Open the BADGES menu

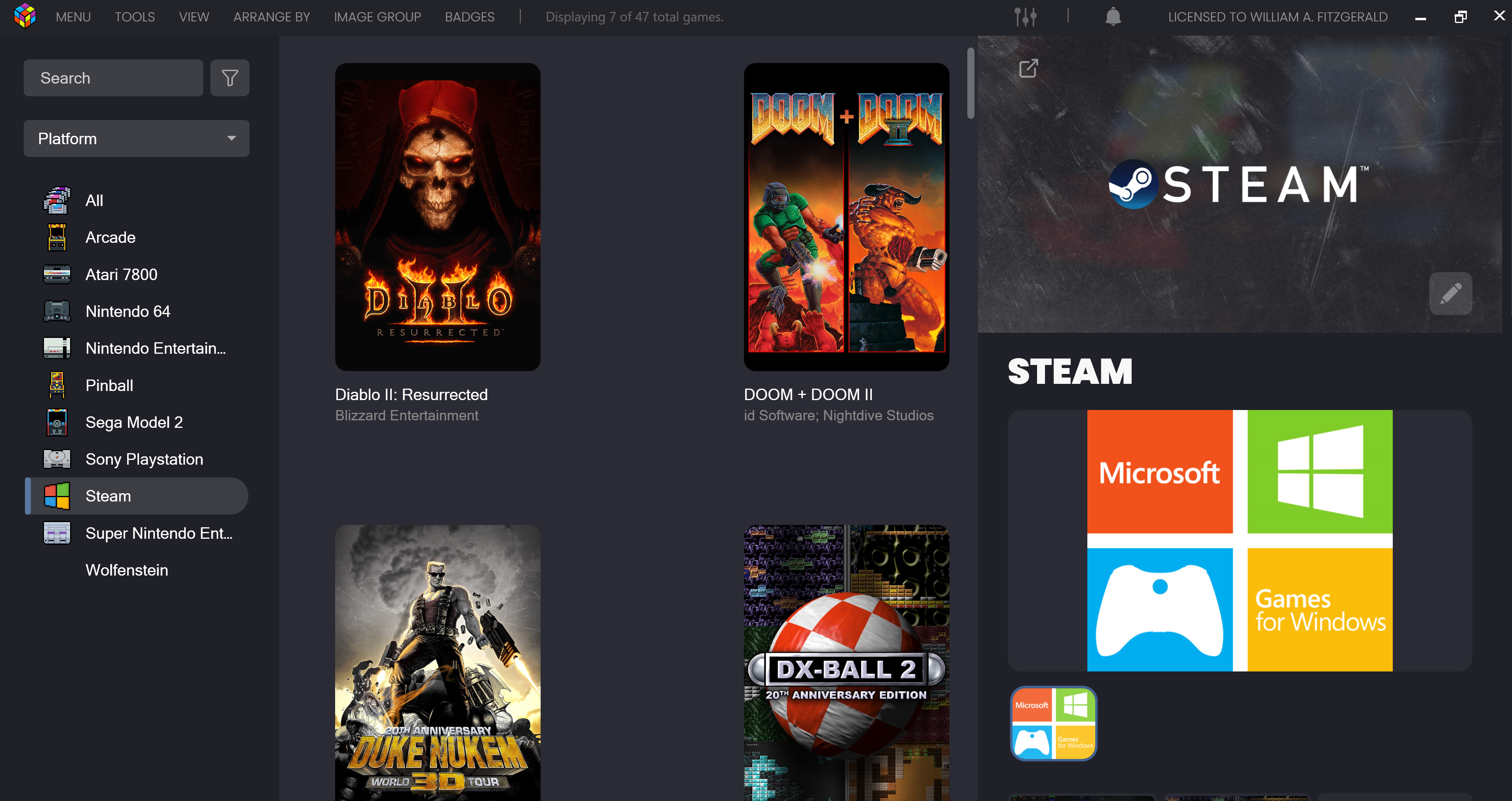click(x=469, y=17)
